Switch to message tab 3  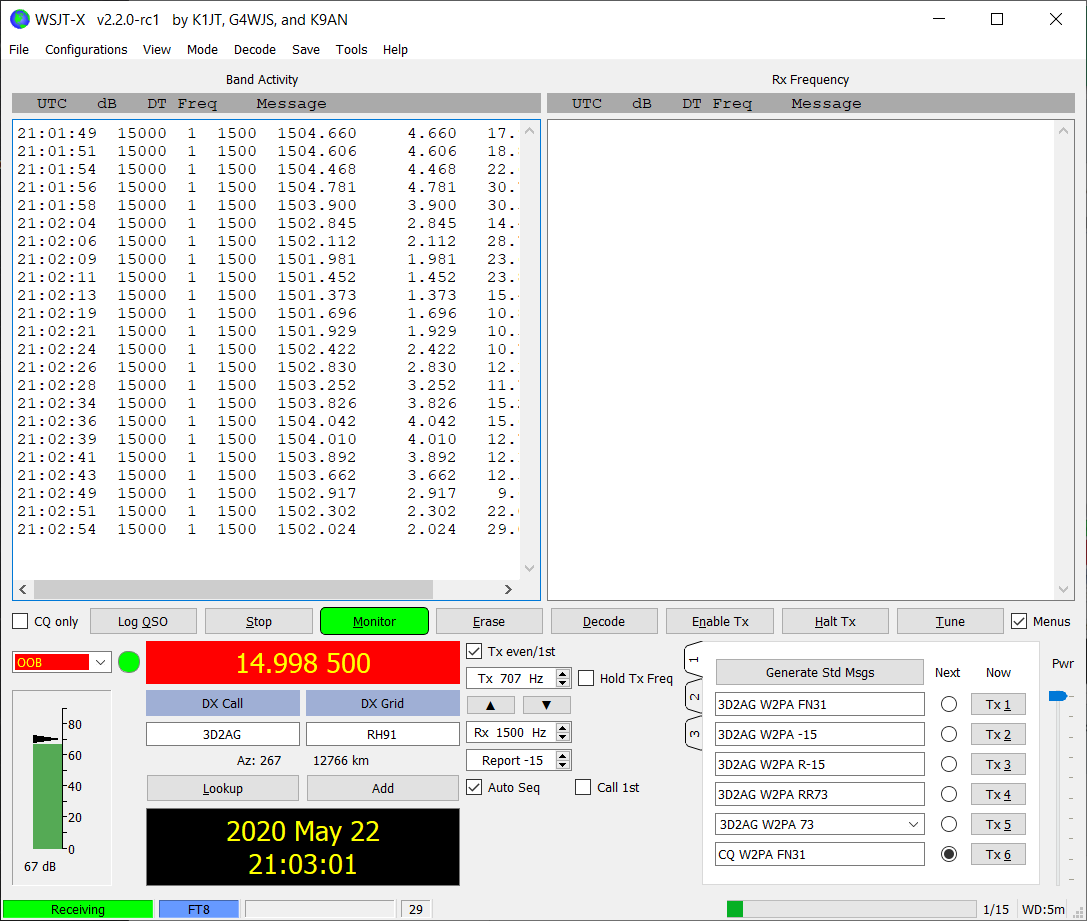click(694, 734)
